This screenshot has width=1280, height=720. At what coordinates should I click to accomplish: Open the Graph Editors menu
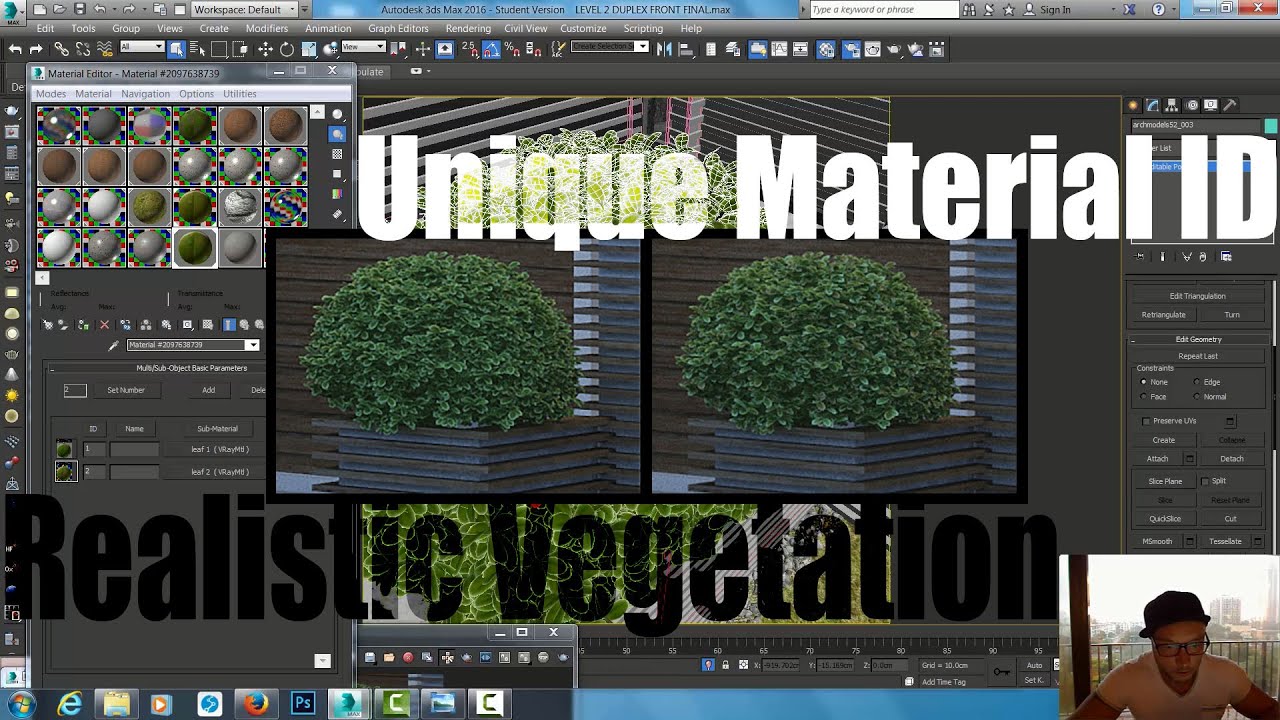coord(398,28)
